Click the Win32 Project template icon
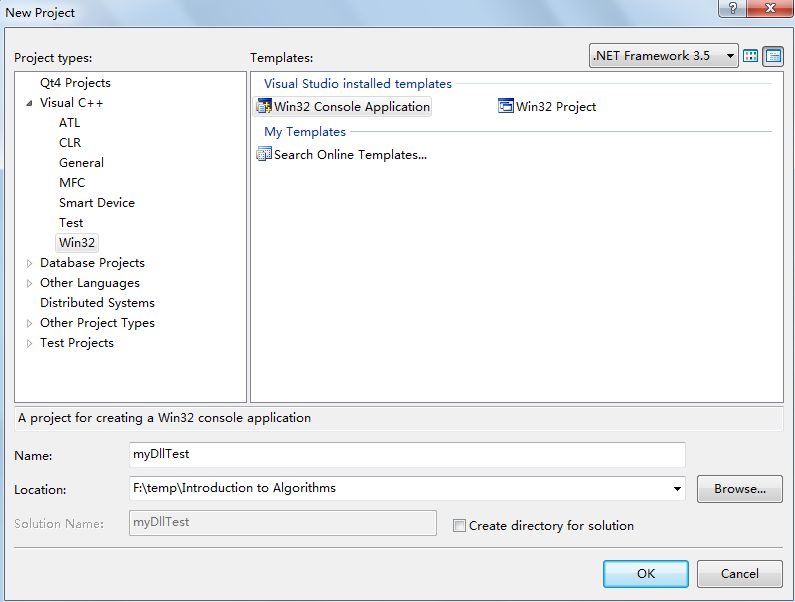795x602 pixels. coord(505,106)
